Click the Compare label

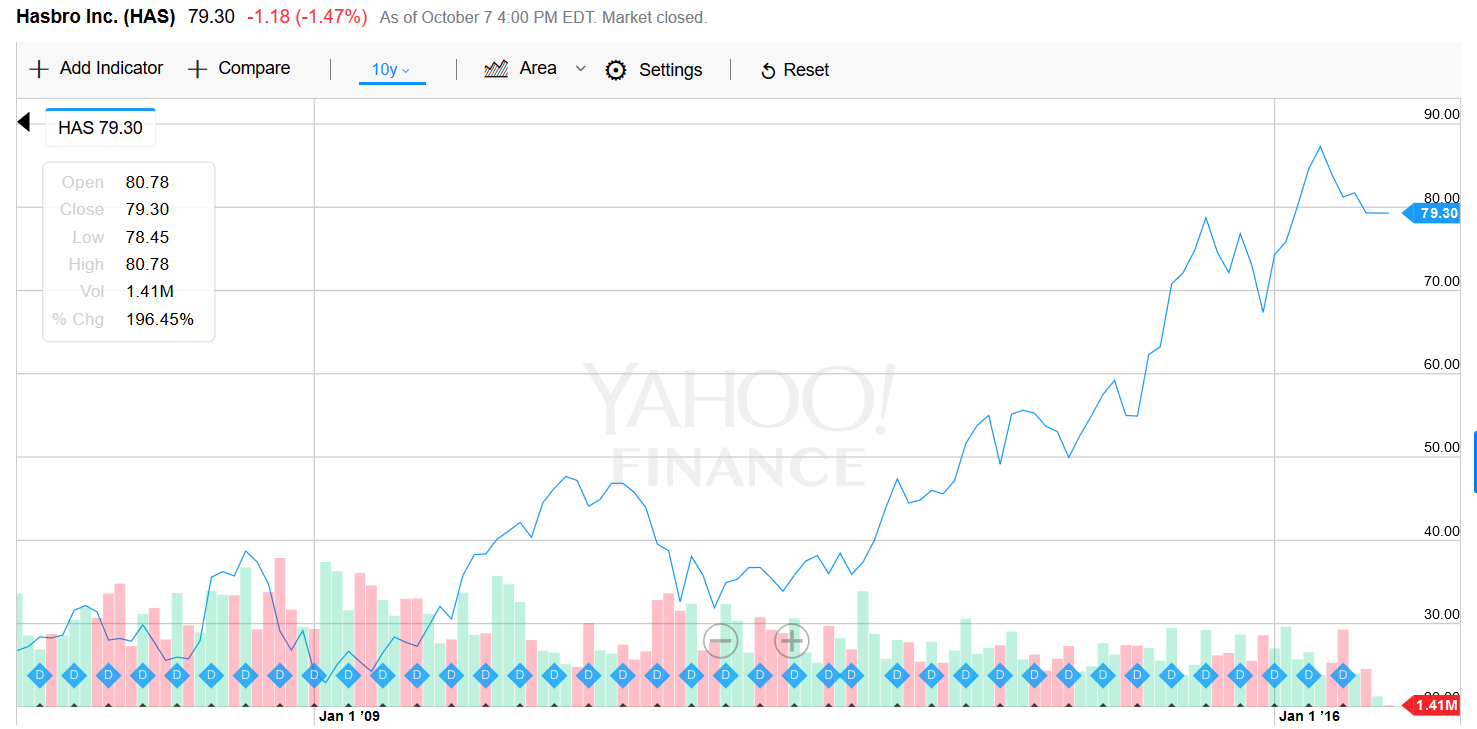pyautogui.click(x=254, y=68)
